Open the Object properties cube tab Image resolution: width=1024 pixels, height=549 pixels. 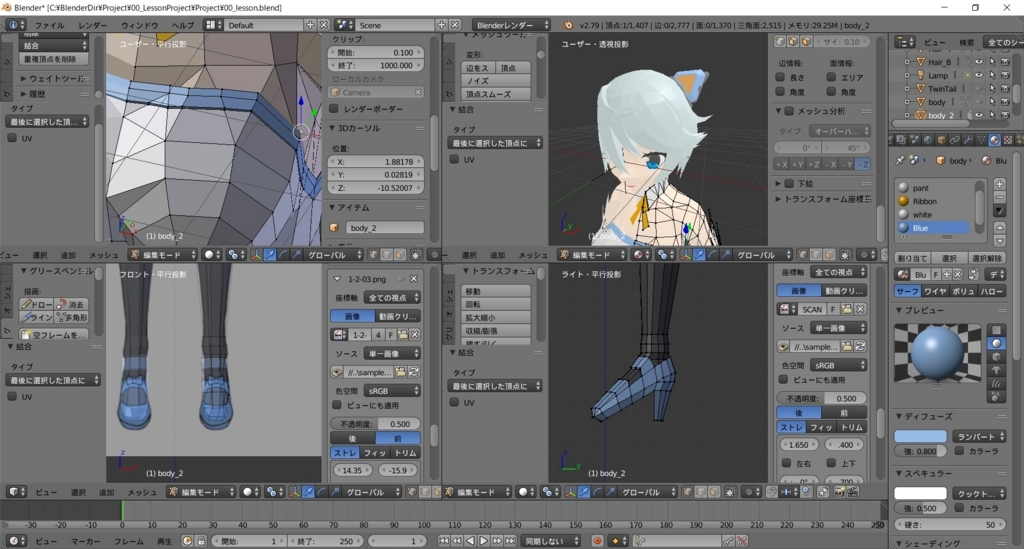[941, 140]
